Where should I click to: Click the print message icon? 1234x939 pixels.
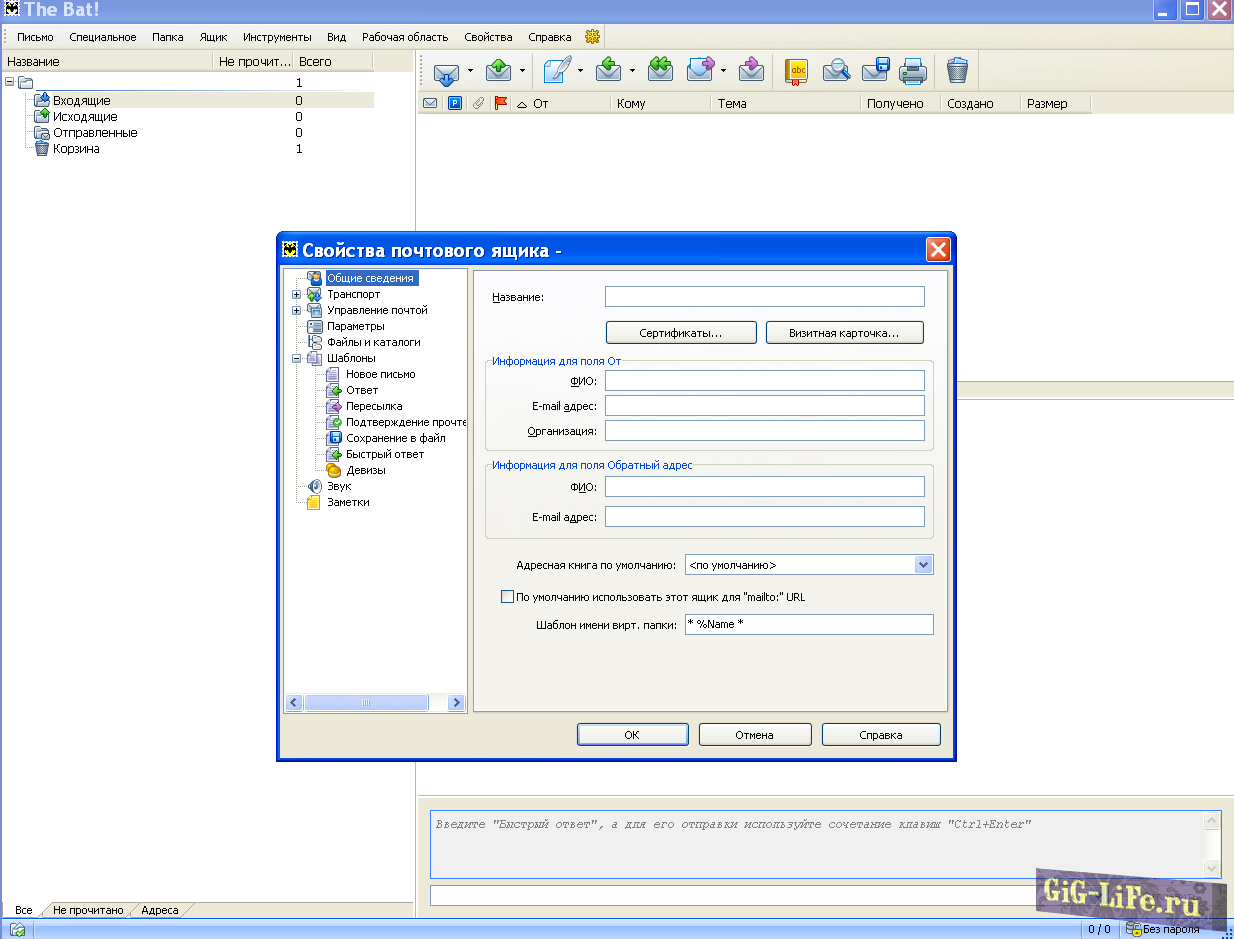(912, 71)
